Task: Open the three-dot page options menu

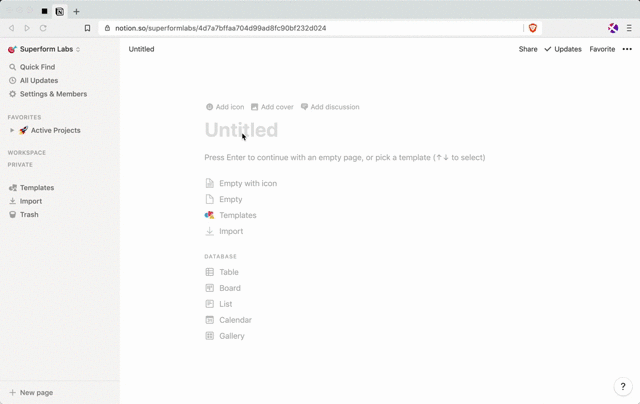Action: click(627, 49)
